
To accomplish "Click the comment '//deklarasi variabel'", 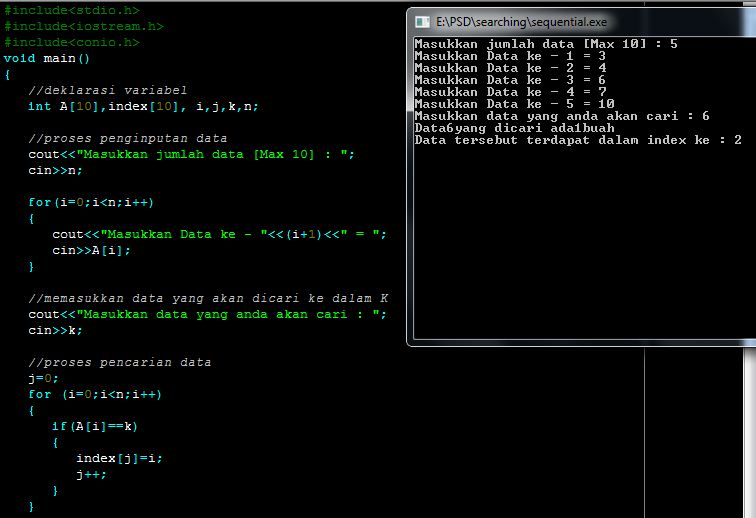I will click(x=108, y=90).
